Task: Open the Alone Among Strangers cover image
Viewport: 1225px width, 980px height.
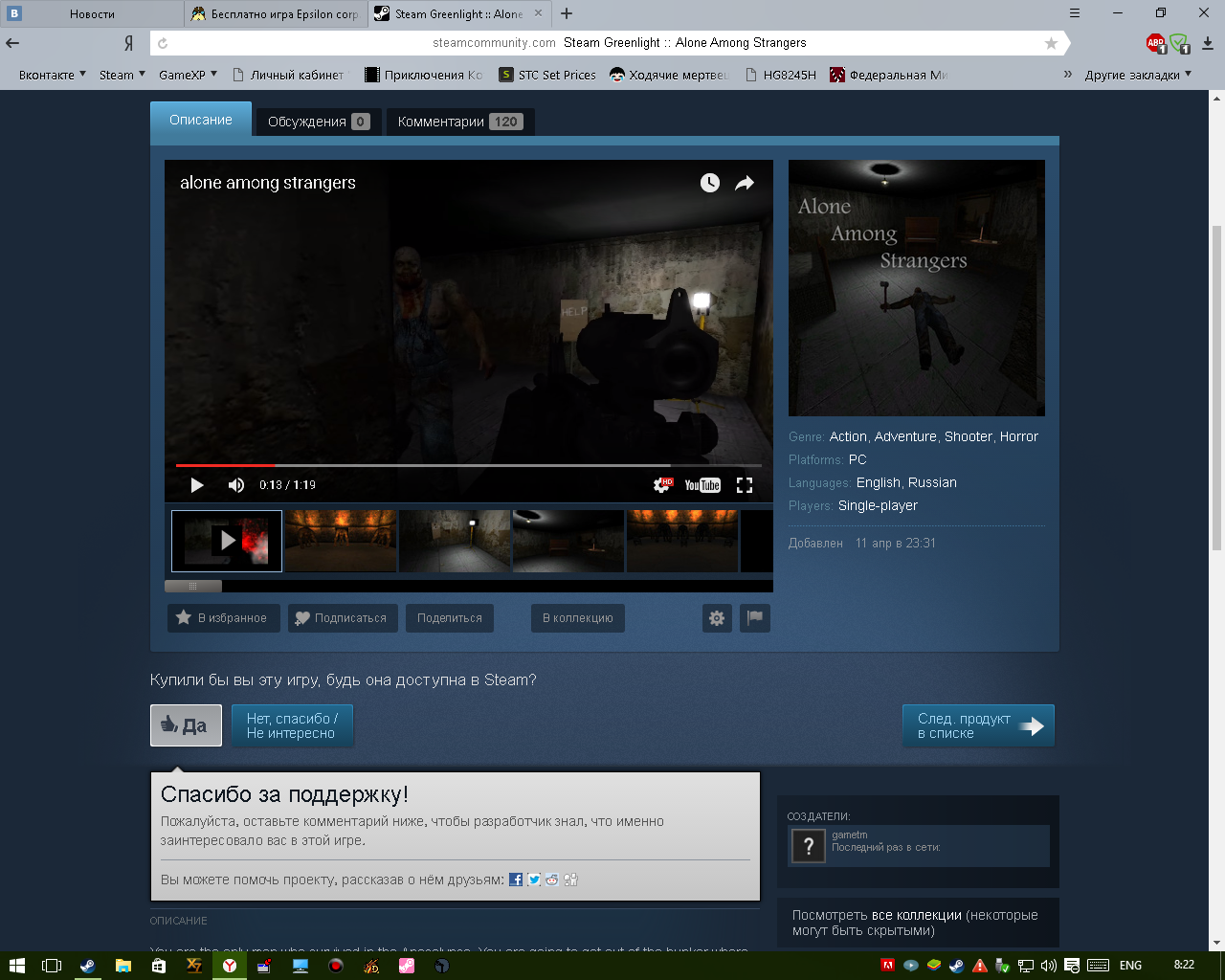Action: [917, 288]
